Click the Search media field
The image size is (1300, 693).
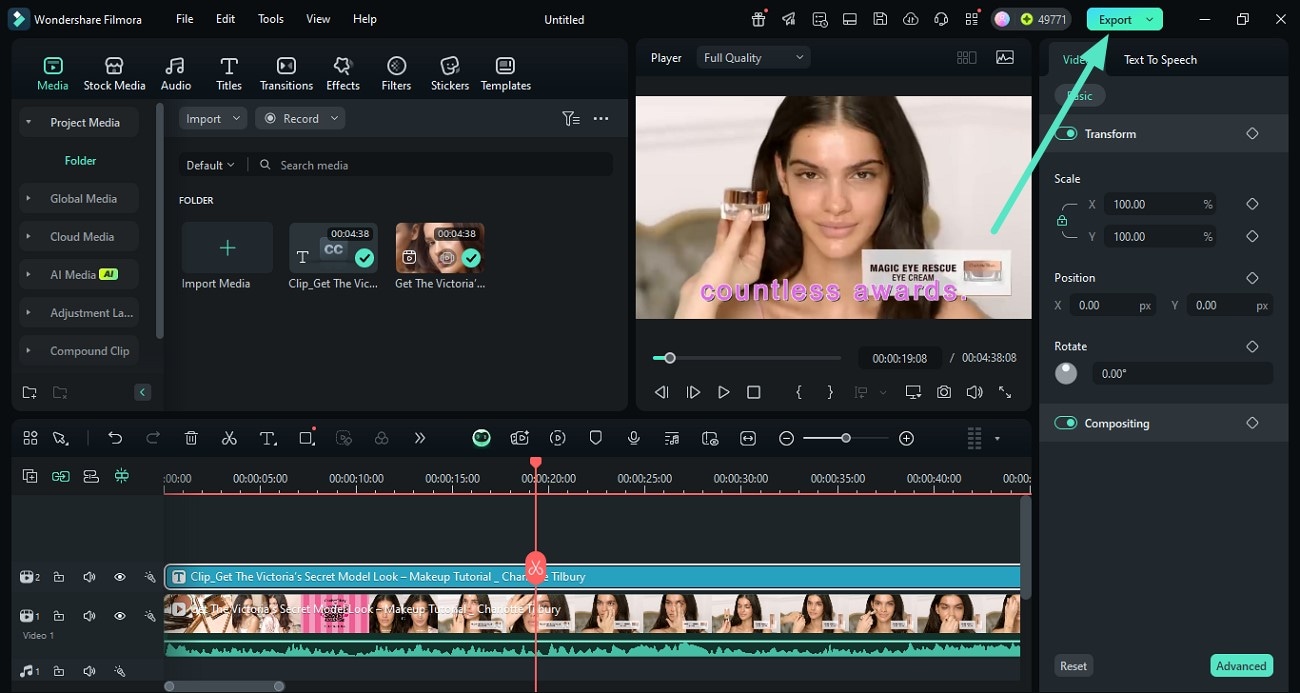coord(430,165)
